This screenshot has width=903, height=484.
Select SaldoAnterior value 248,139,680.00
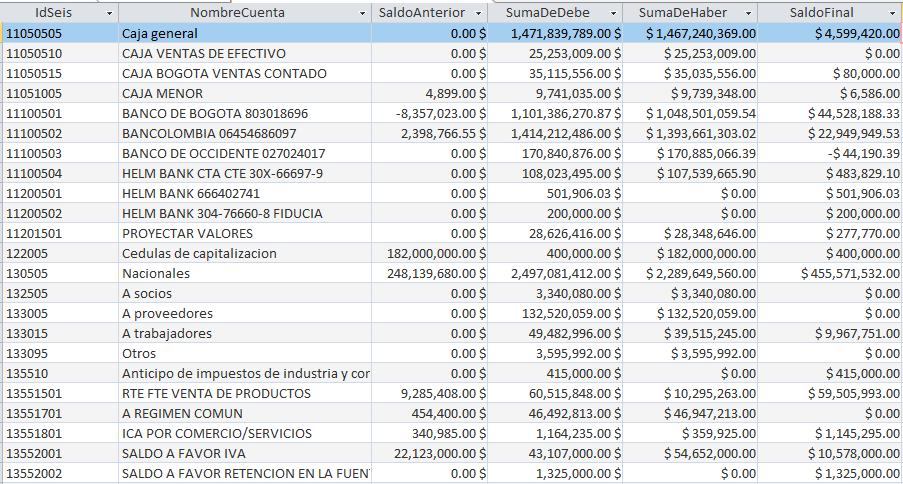(x=429, y=274)
